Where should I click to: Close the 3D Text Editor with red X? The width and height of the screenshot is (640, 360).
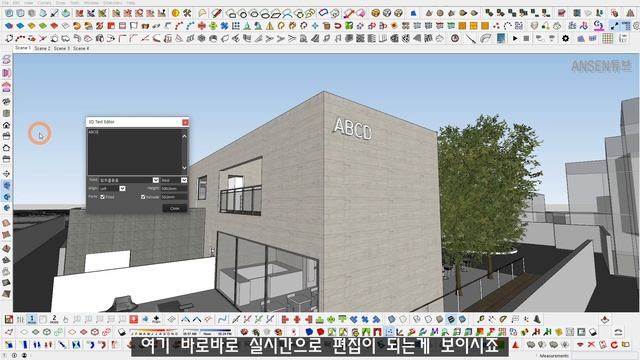[185, 122]
